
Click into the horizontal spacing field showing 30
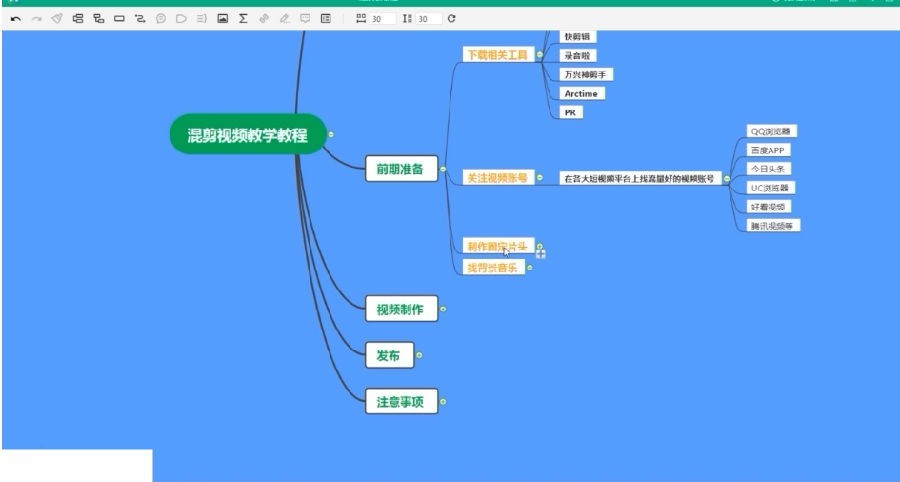(x=382, y=19)
